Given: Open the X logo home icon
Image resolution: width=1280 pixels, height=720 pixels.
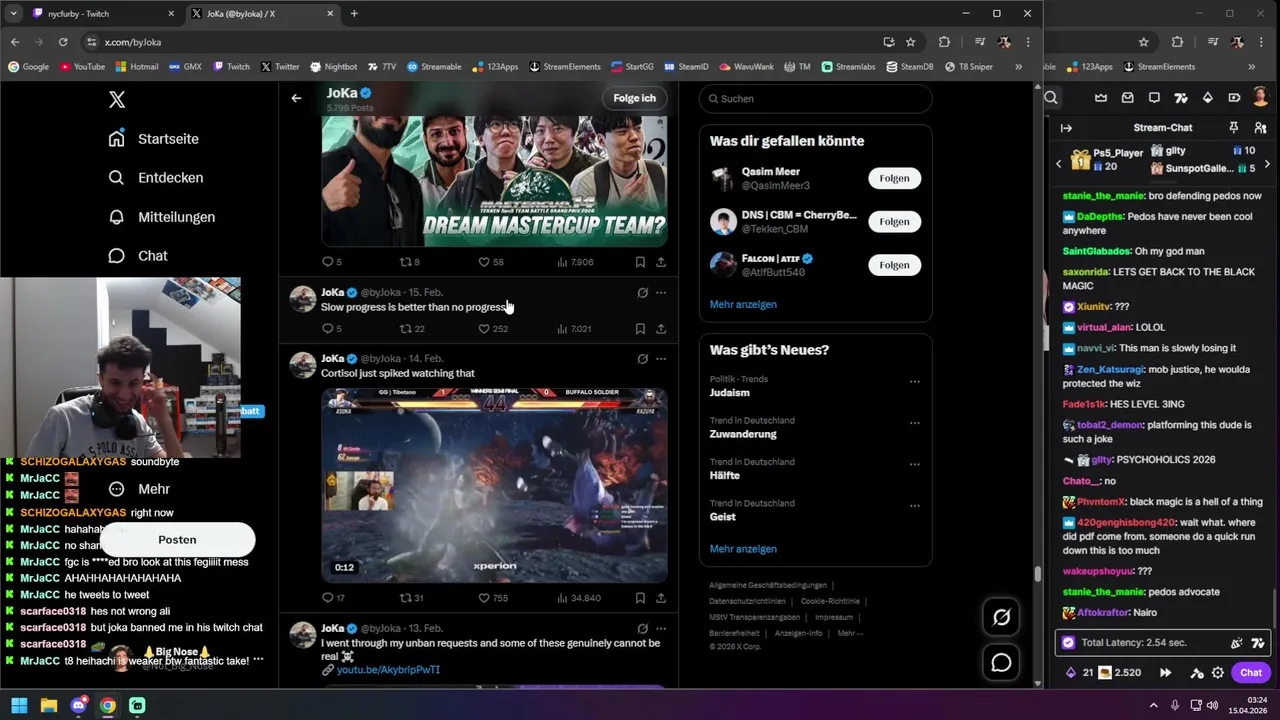Looking at the screenshot, I should [x=117, y=99].
